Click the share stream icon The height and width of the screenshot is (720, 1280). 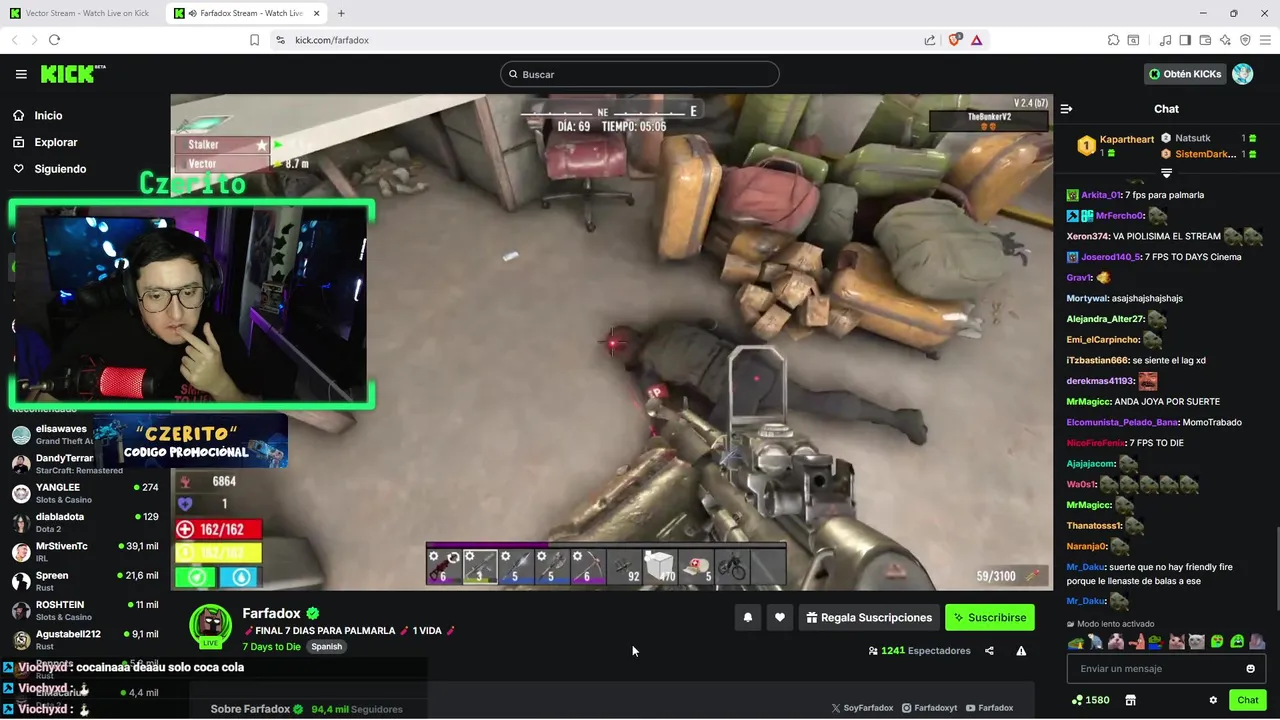(989, 651)
